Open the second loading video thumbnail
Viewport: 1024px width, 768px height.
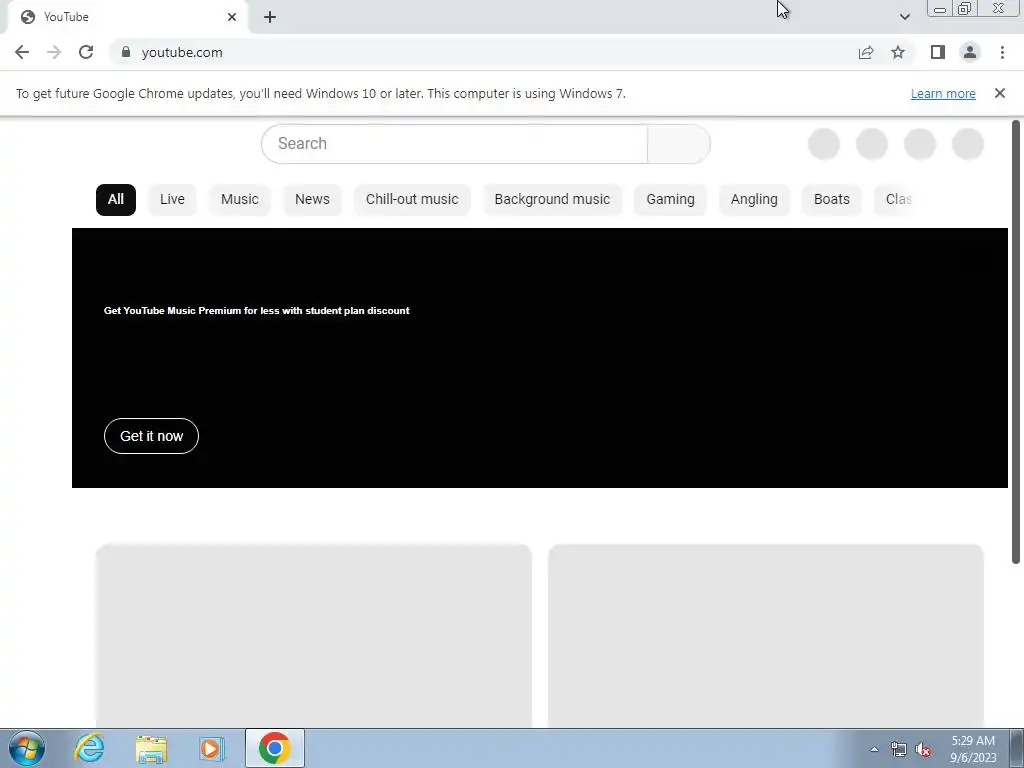[x=766, y=635]
